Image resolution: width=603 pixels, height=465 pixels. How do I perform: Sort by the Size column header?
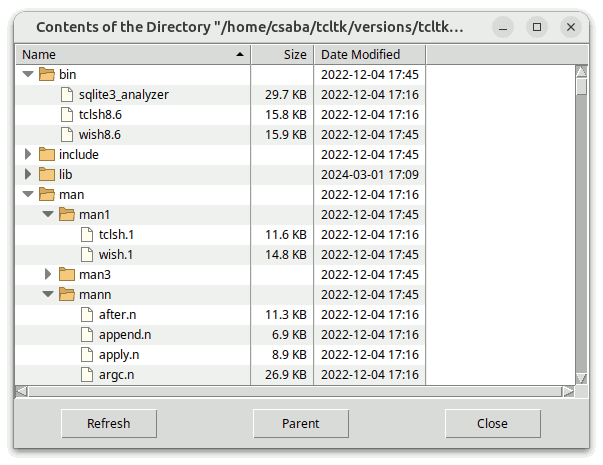pyautogui.click(x=282, y=54)
